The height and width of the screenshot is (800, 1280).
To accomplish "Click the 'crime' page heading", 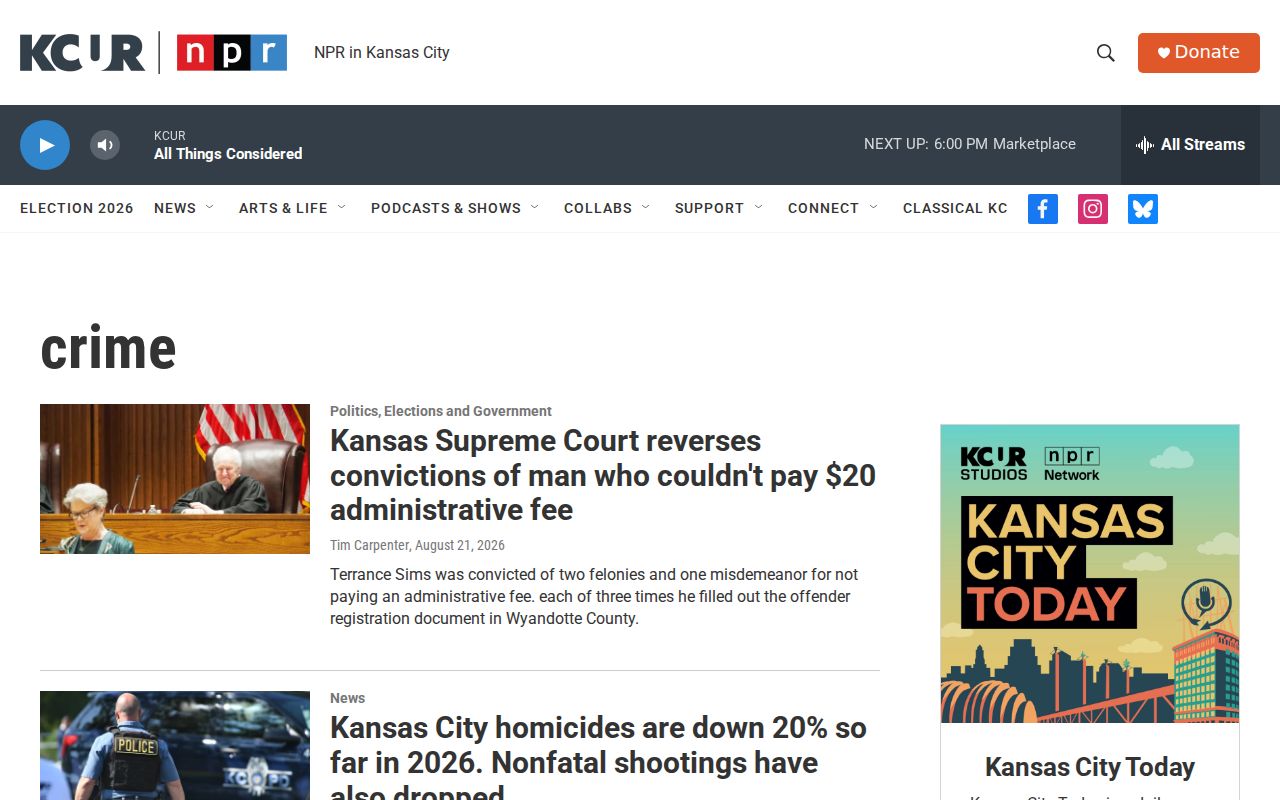I will (x=108, y=348).
